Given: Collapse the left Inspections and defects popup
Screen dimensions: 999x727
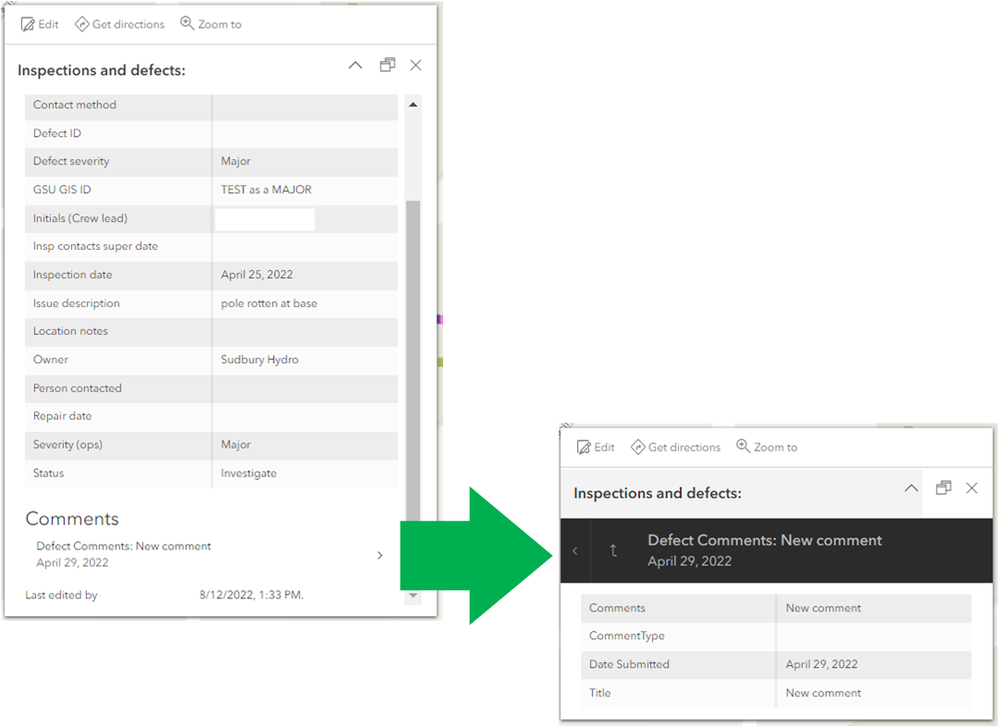Looking at the screenshot, I should (356, 65).
